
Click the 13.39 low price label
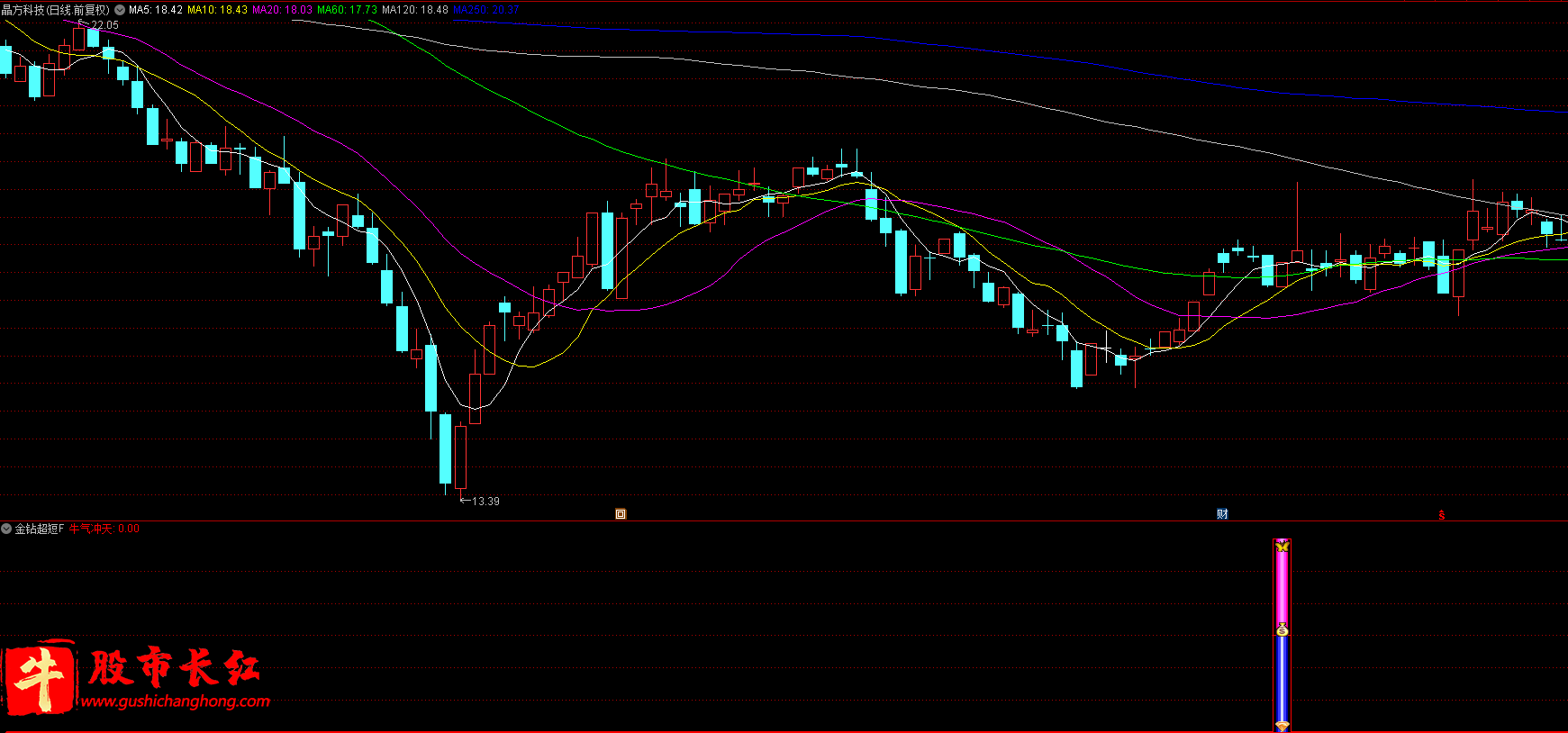coord(485,501)
